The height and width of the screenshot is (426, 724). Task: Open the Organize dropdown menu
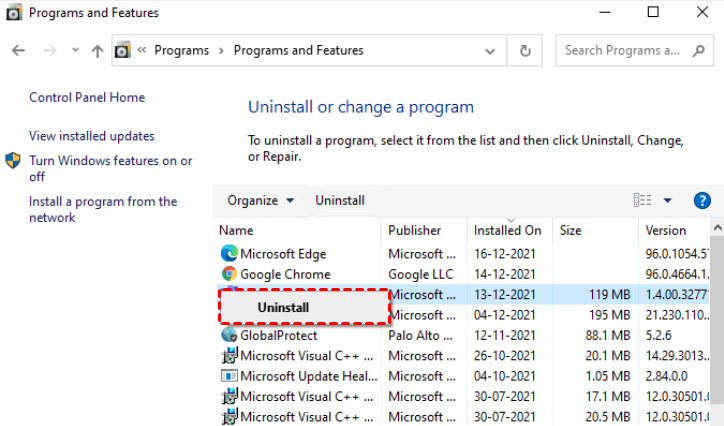[260, 200]
